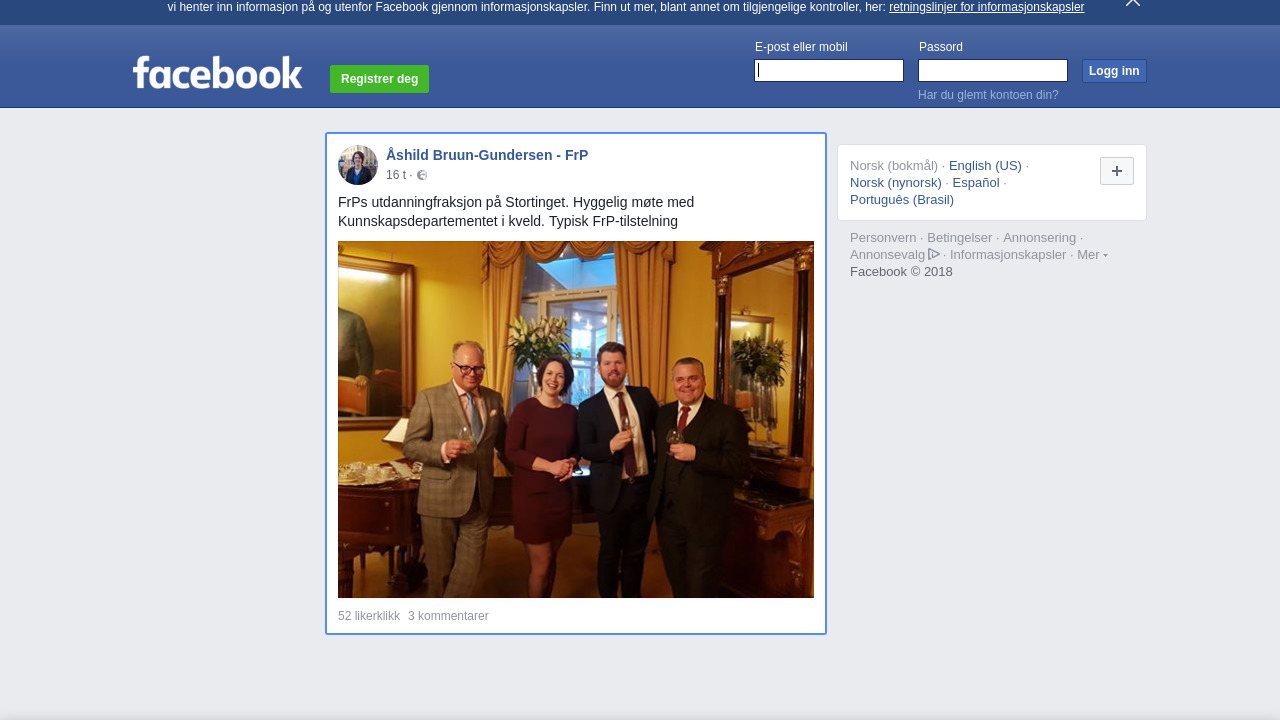Open the post's group photo
This screenshot has width=1280, height=720.
click(x=576, y=419)
